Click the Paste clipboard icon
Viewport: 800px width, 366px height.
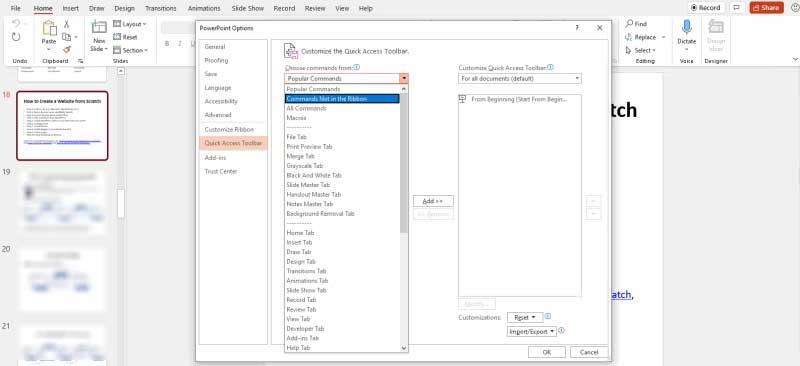coord(49,29)
